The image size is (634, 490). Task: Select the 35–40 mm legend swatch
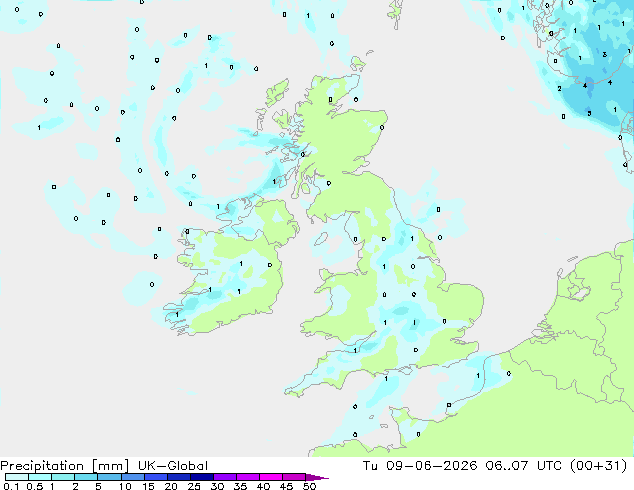pyautogui.click(x=247, y=477)
